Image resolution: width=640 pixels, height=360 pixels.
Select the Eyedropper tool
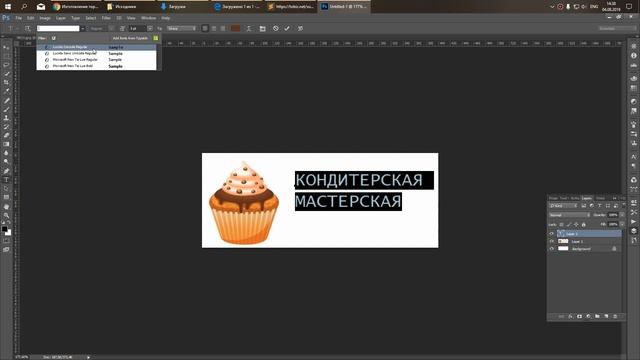(6, 91)
